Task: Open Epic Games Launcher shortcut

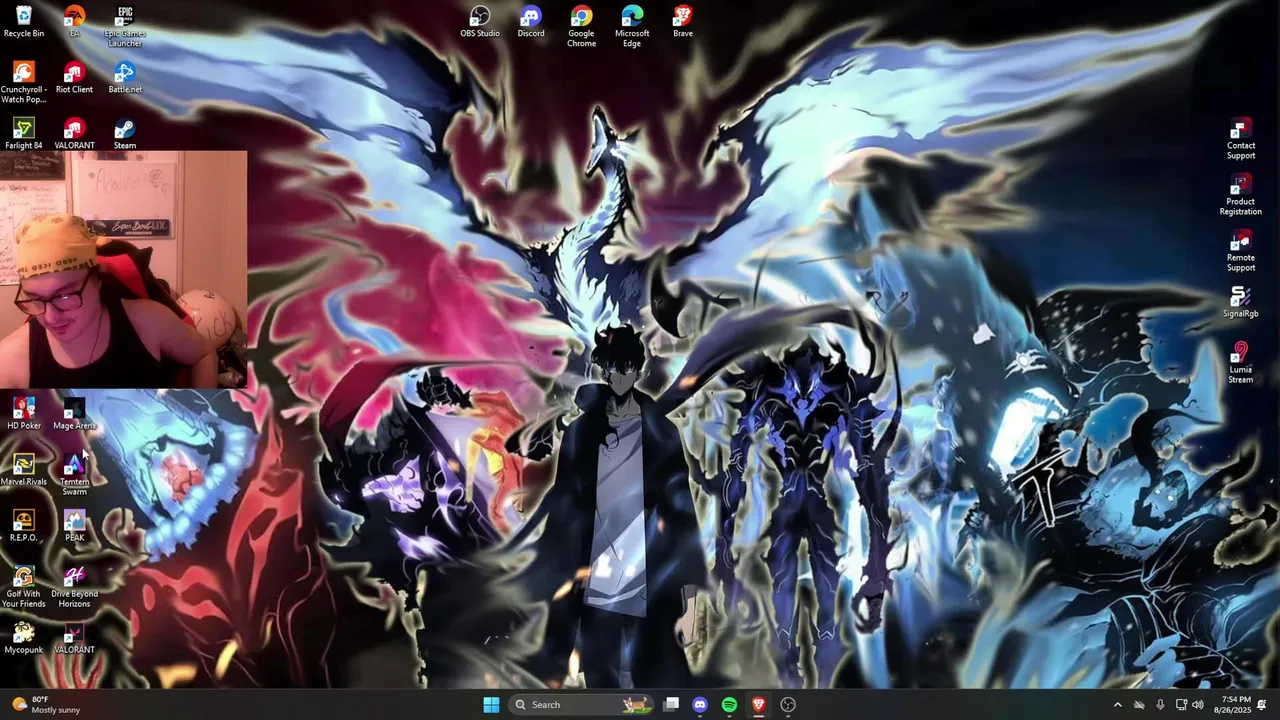Action: point(125,26)
